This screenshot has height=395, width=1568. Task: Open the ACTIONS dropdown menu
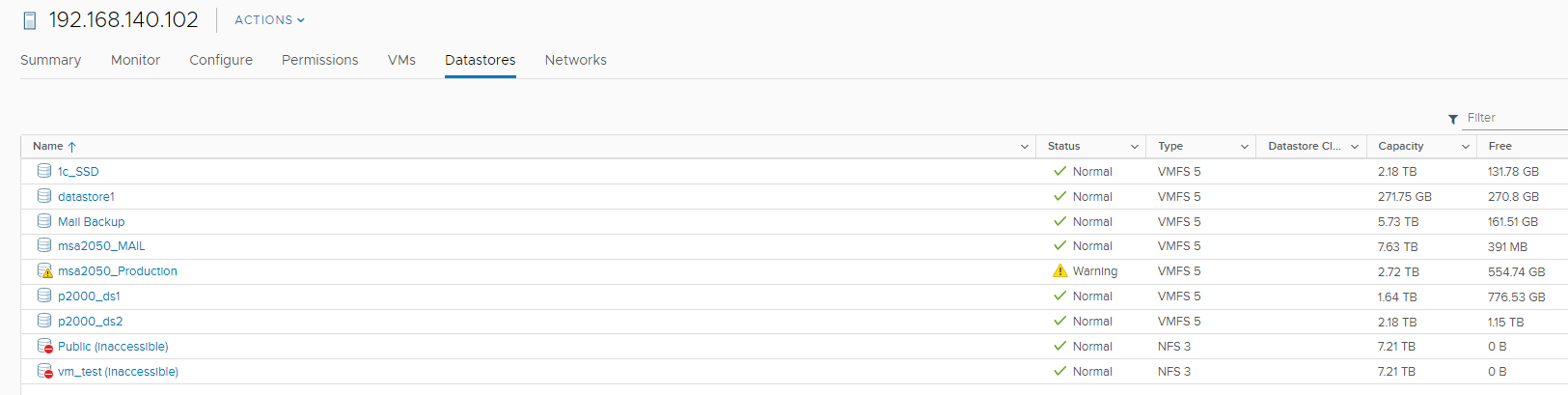click(269, 19)
